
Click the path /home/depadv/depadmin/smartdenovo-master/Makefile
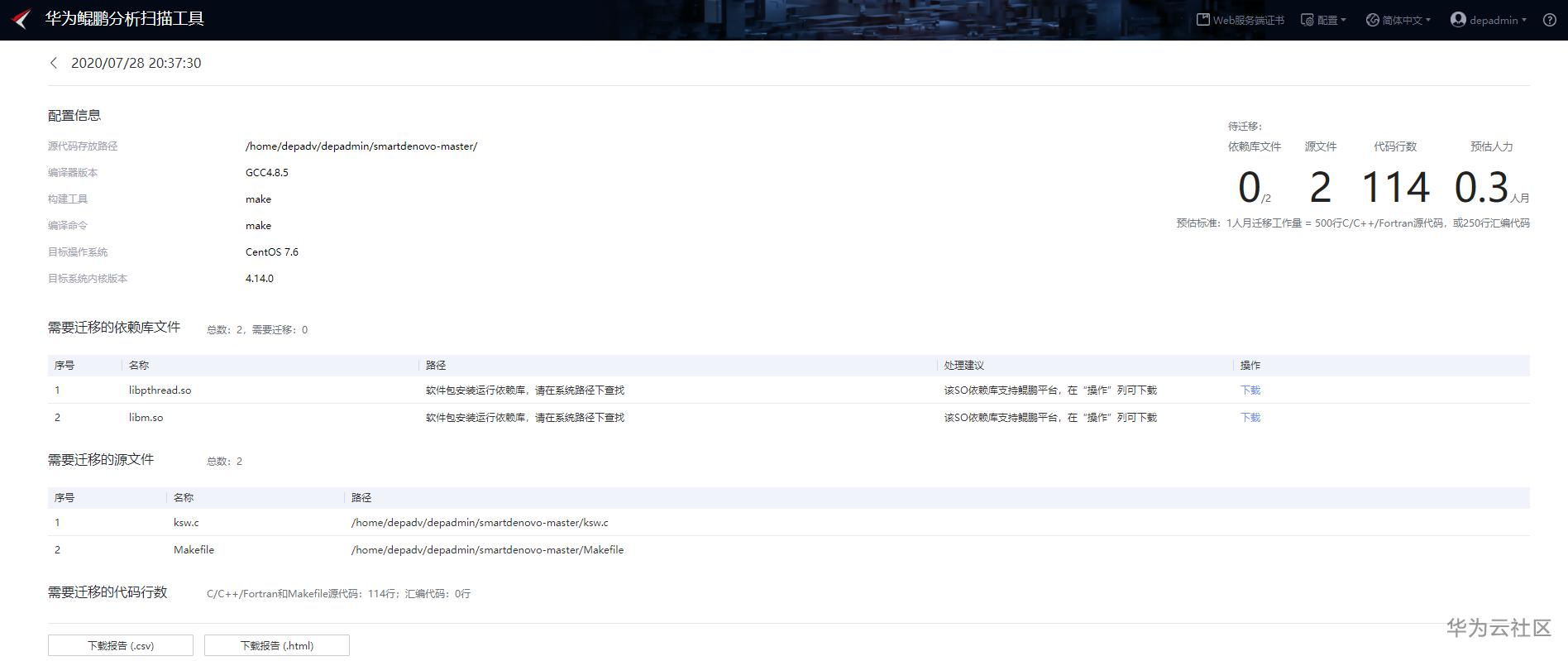tap(488, 550)
